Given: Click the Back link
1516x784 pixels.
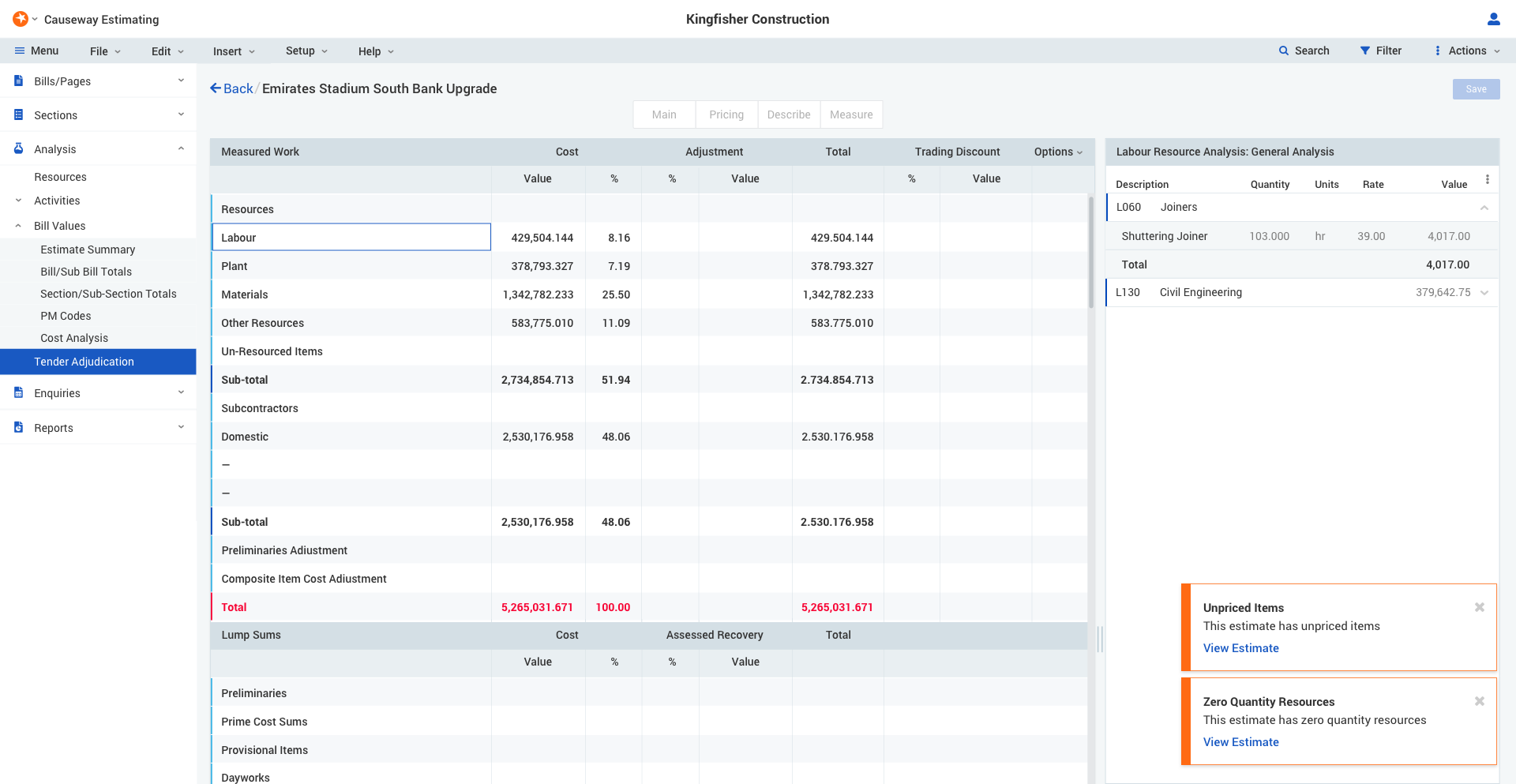Looking at the screenshot, I should pos(238,88).
